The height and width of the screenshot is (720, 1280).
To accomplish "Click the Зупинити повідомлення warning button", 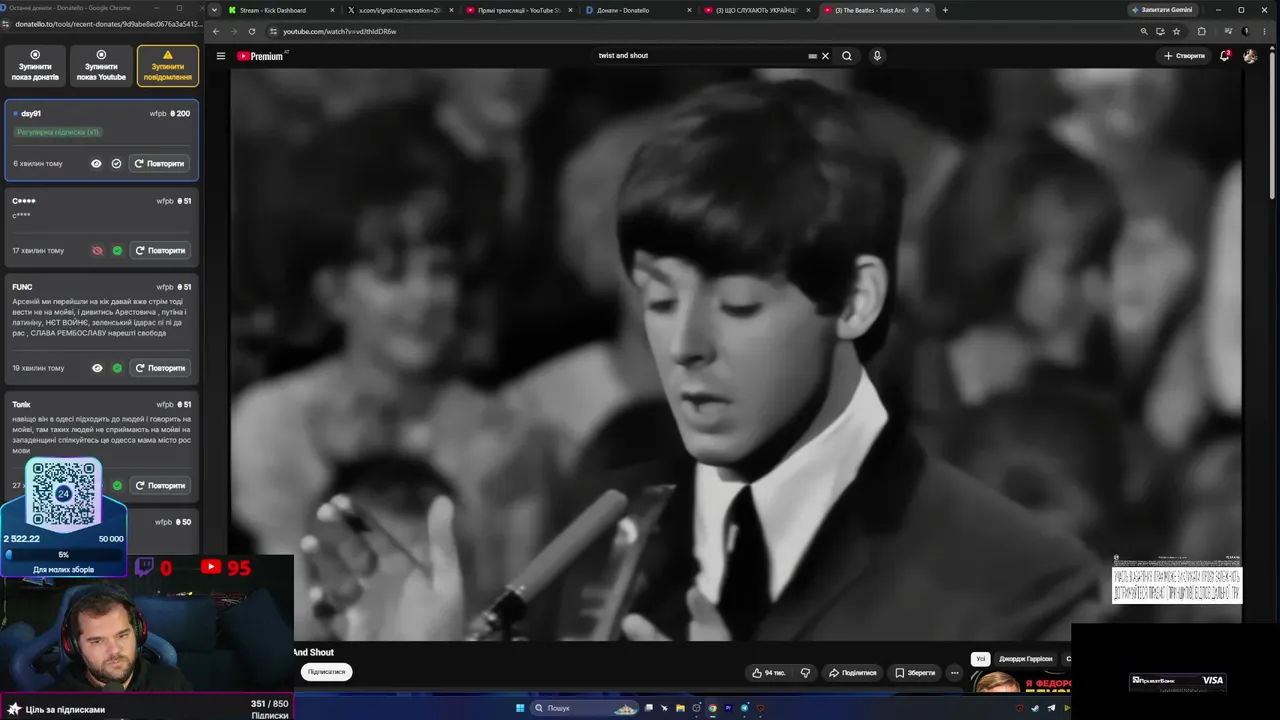I will coord(168,66).
